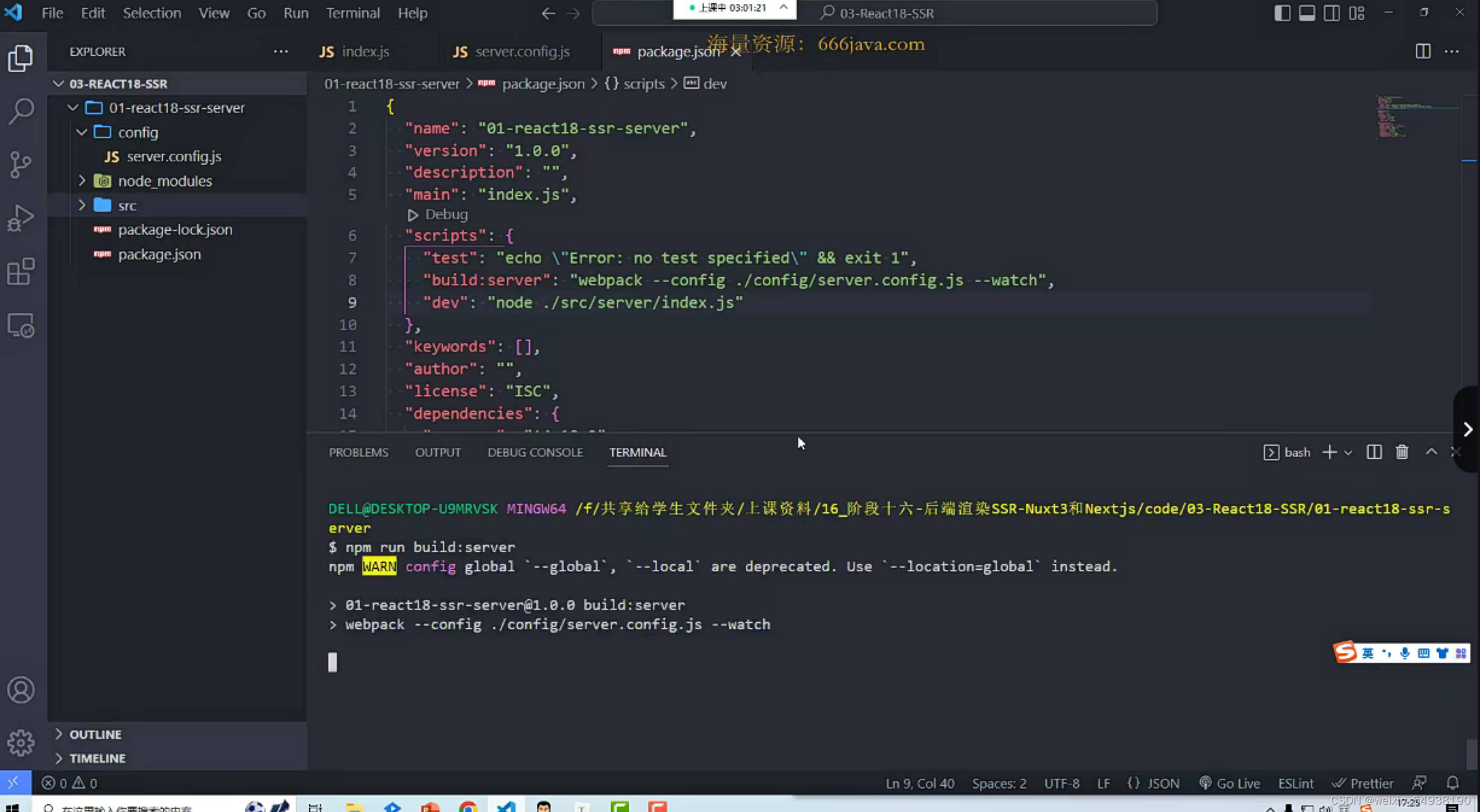
Task: Split the terminal panel
Action: [1374, 452]
